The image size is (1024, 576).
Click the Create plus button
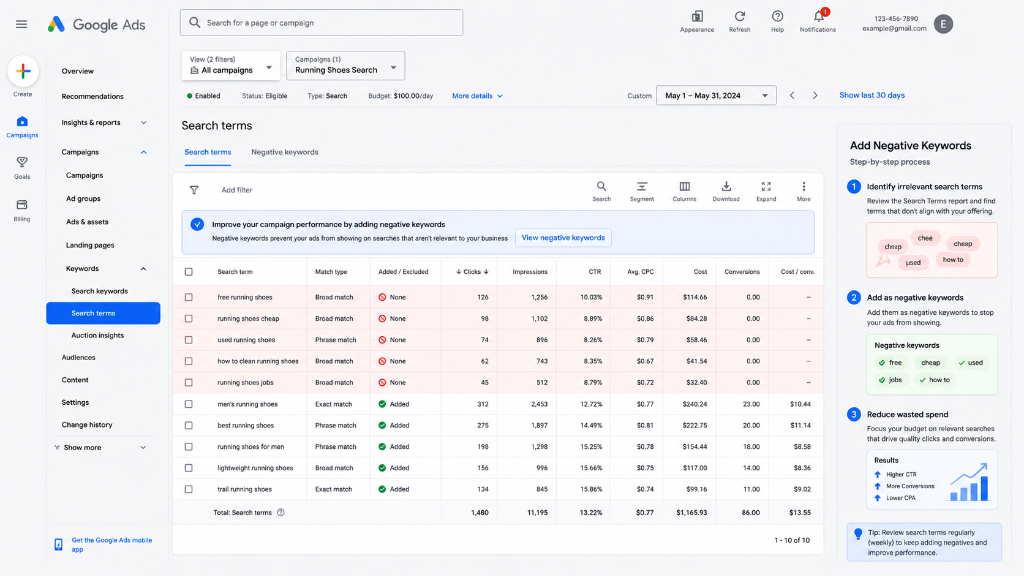pyautogui.click(x=23, y=71)
